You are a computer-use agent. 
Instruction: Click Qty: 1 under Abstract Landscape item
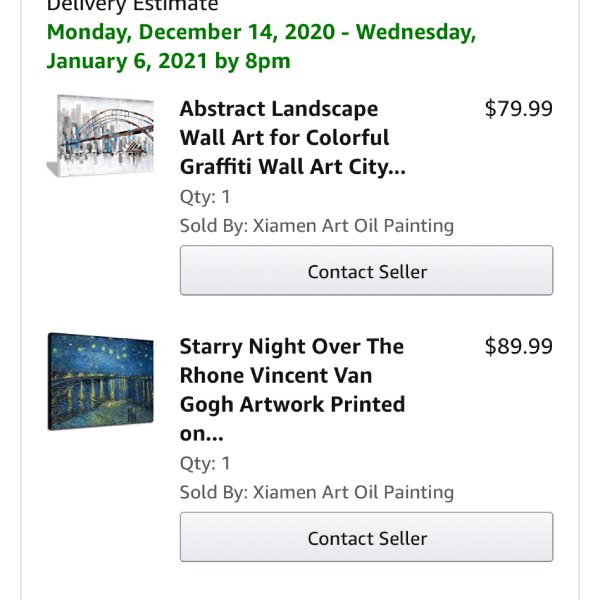[205, 197]
